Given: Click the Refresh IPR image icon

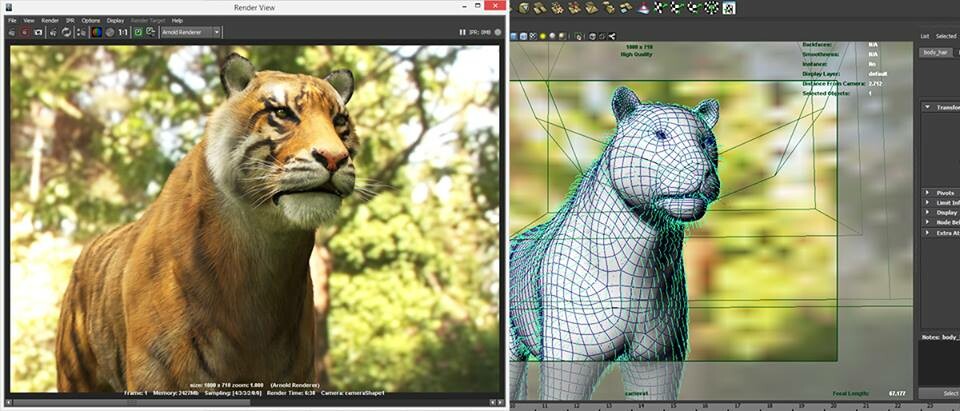Looking at the screenshot, I should click(66, 32).
